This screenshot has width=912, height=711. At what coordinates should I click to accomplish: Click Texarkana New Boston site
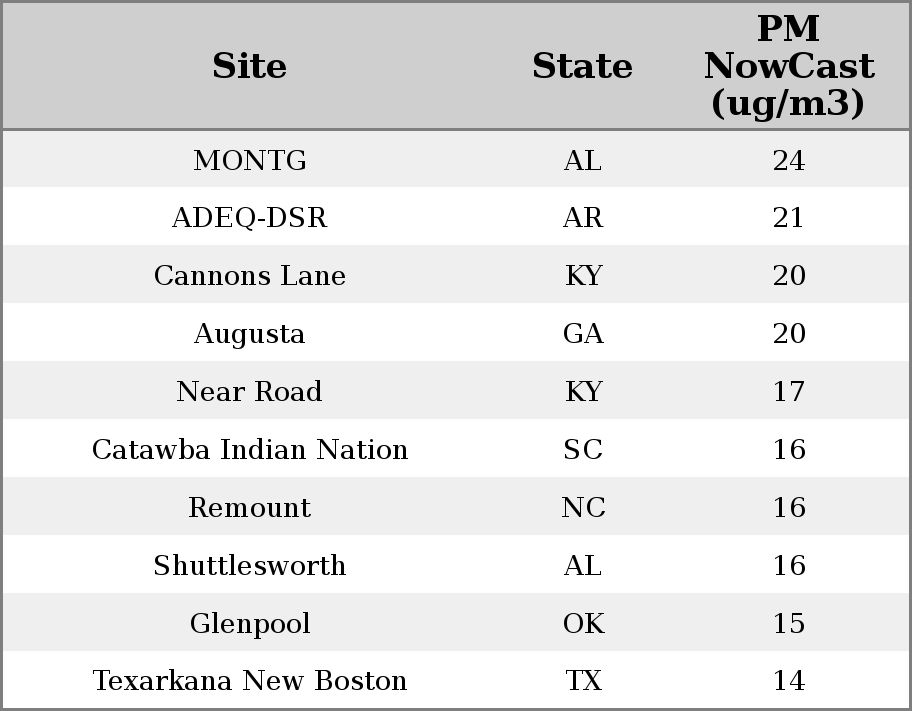[250, 681]
